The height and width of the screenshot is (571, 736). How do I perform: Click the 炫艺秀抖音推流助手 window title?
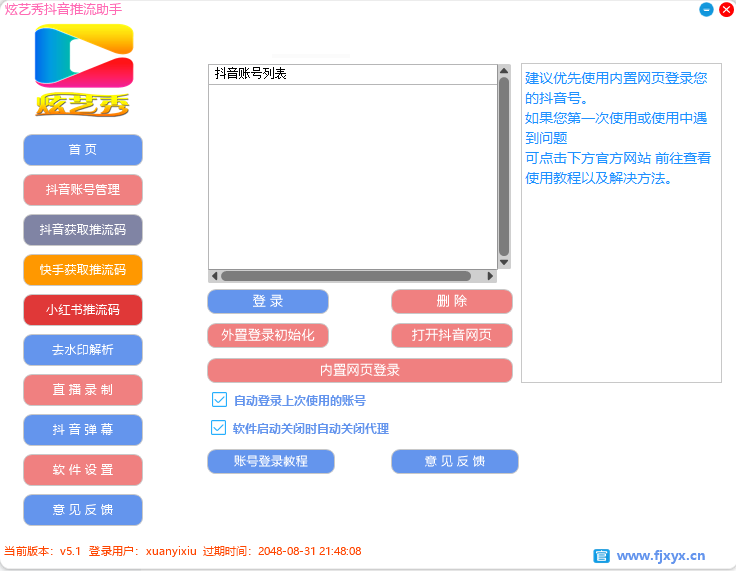coord(63,9)
